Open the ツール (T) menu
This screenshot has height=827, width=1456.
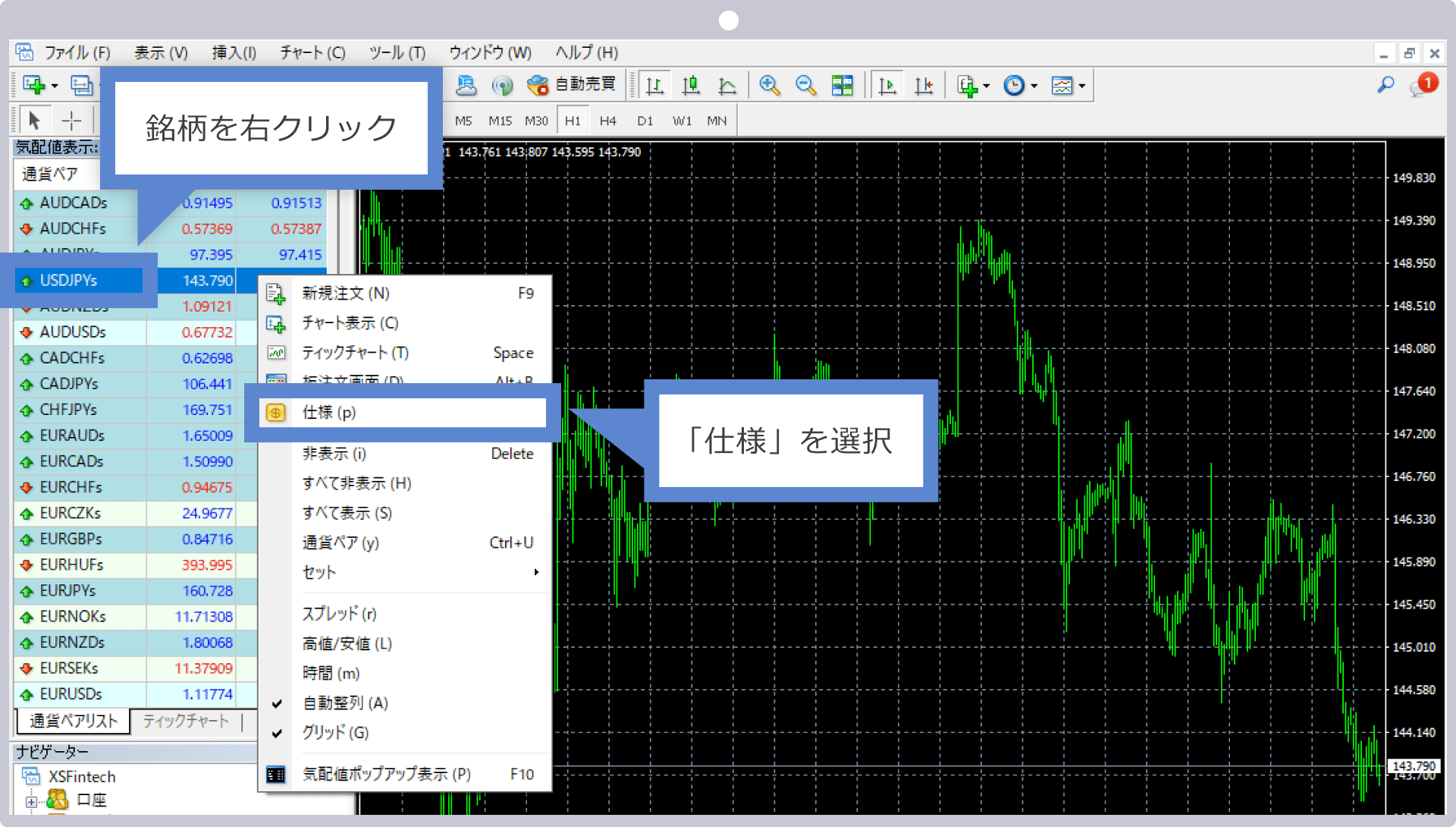coord(397,52)
